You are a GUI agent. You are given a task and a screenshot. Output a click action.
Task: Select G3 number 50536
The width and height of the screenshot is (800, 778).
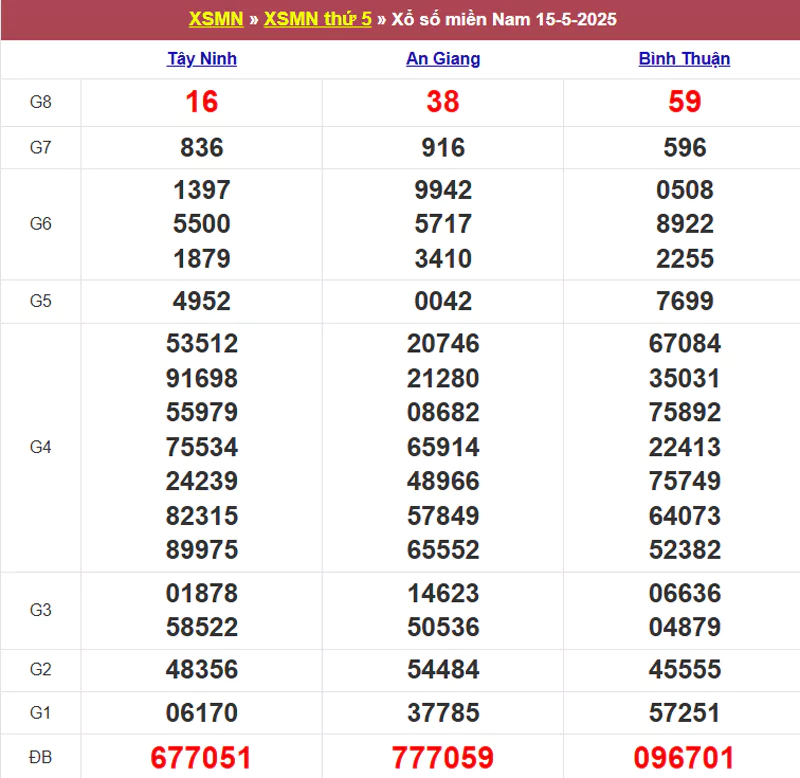443,626
